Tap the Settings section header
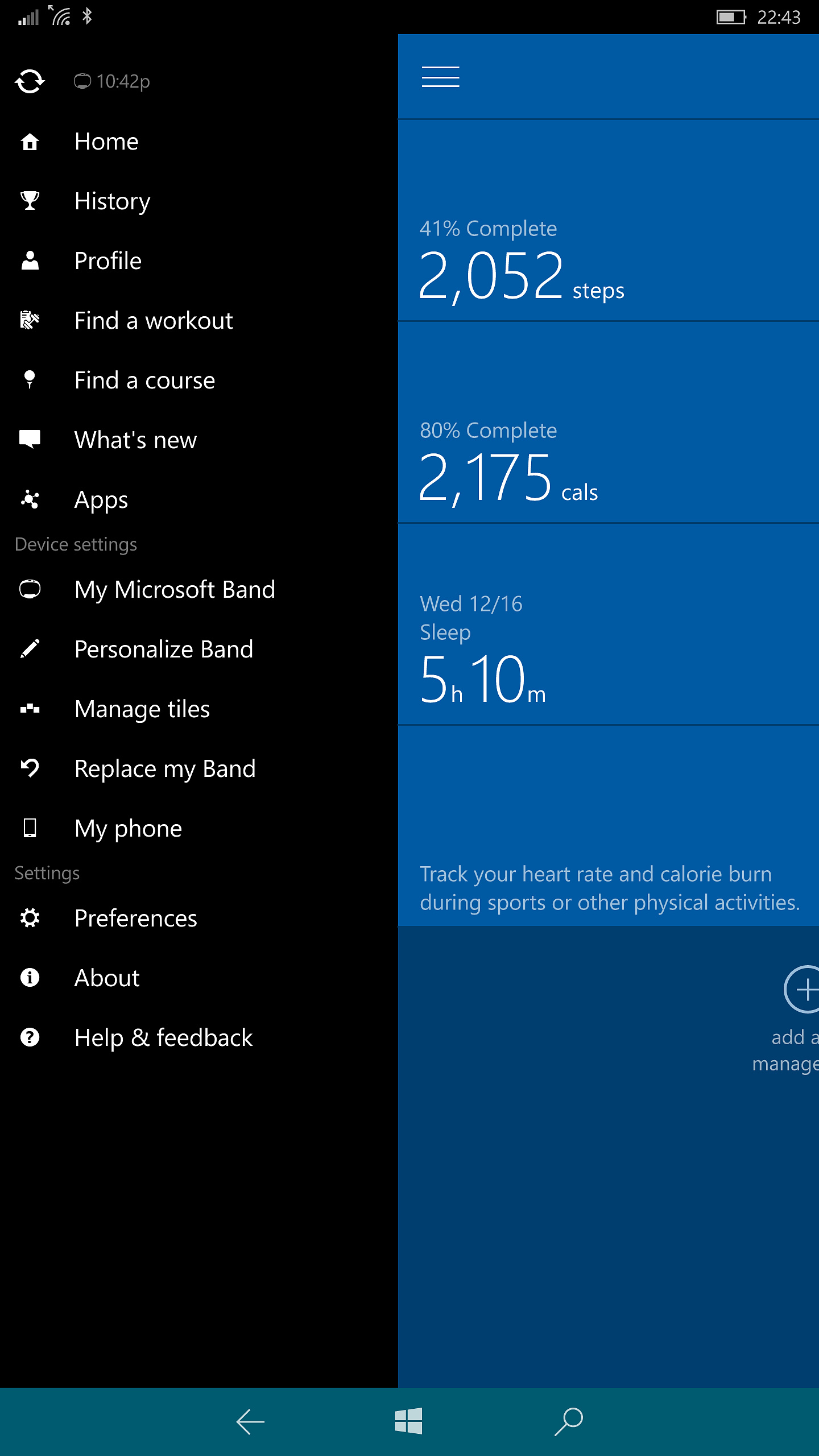Screen dimensions: 819x1456 point(47,873)
